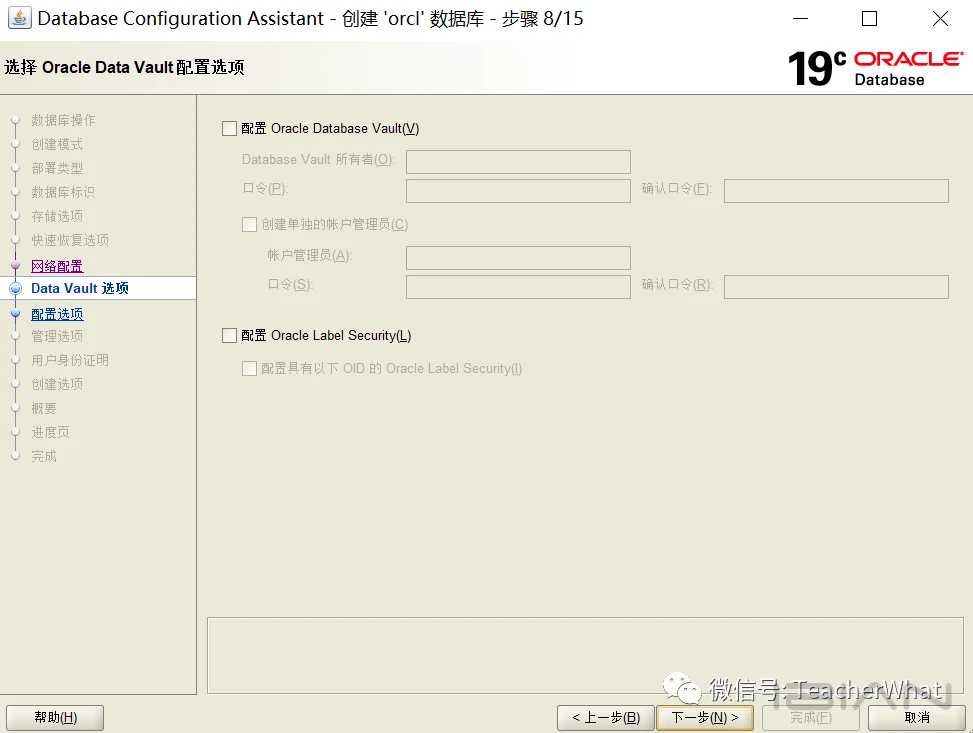Click the 帐户管理员(A) input field
The image size is (973, 733).
[x=518, y=258]
